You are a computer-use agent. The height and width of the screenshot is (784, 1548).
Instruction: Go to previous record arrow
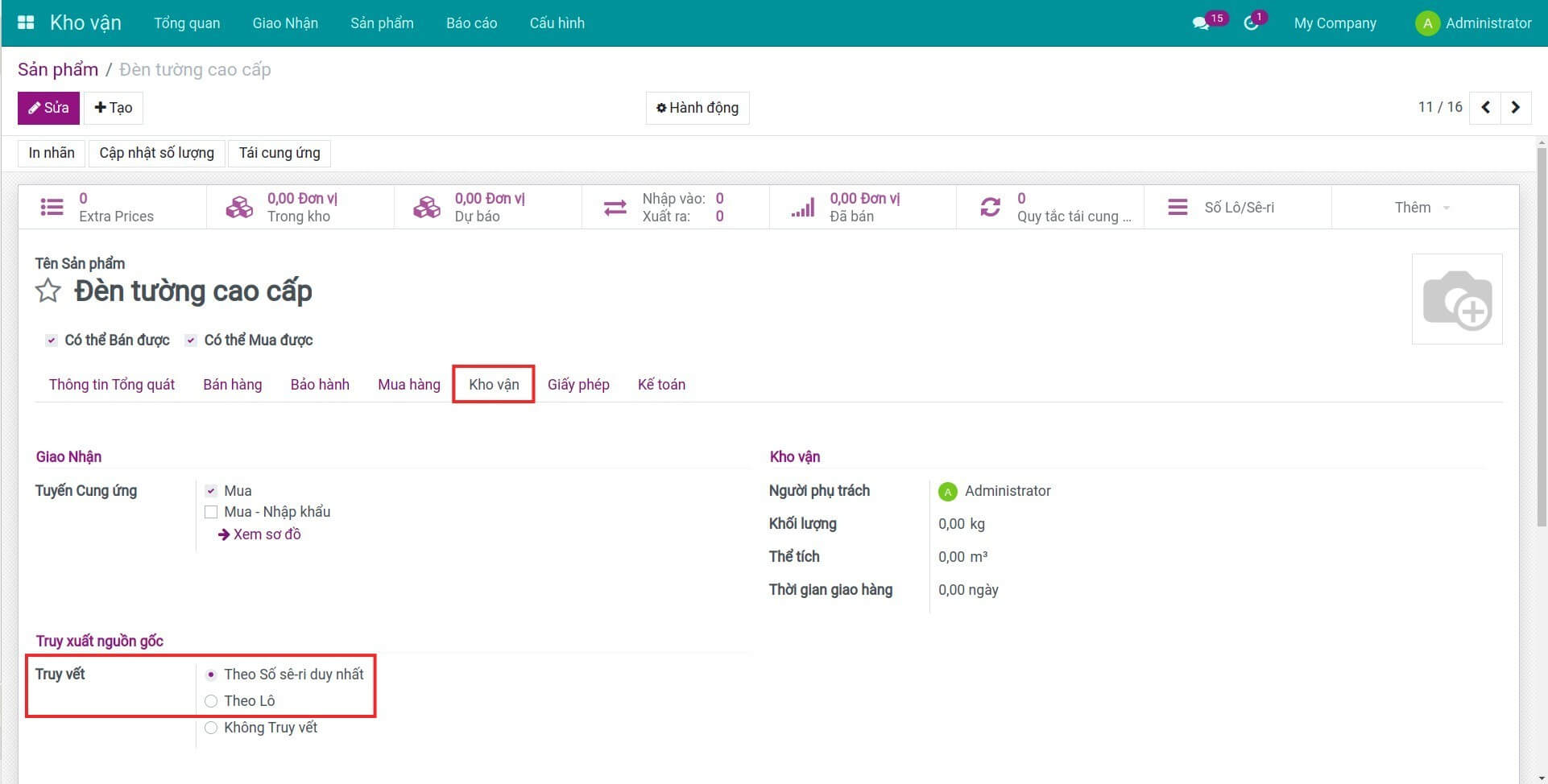click(x=1485, y=107)
